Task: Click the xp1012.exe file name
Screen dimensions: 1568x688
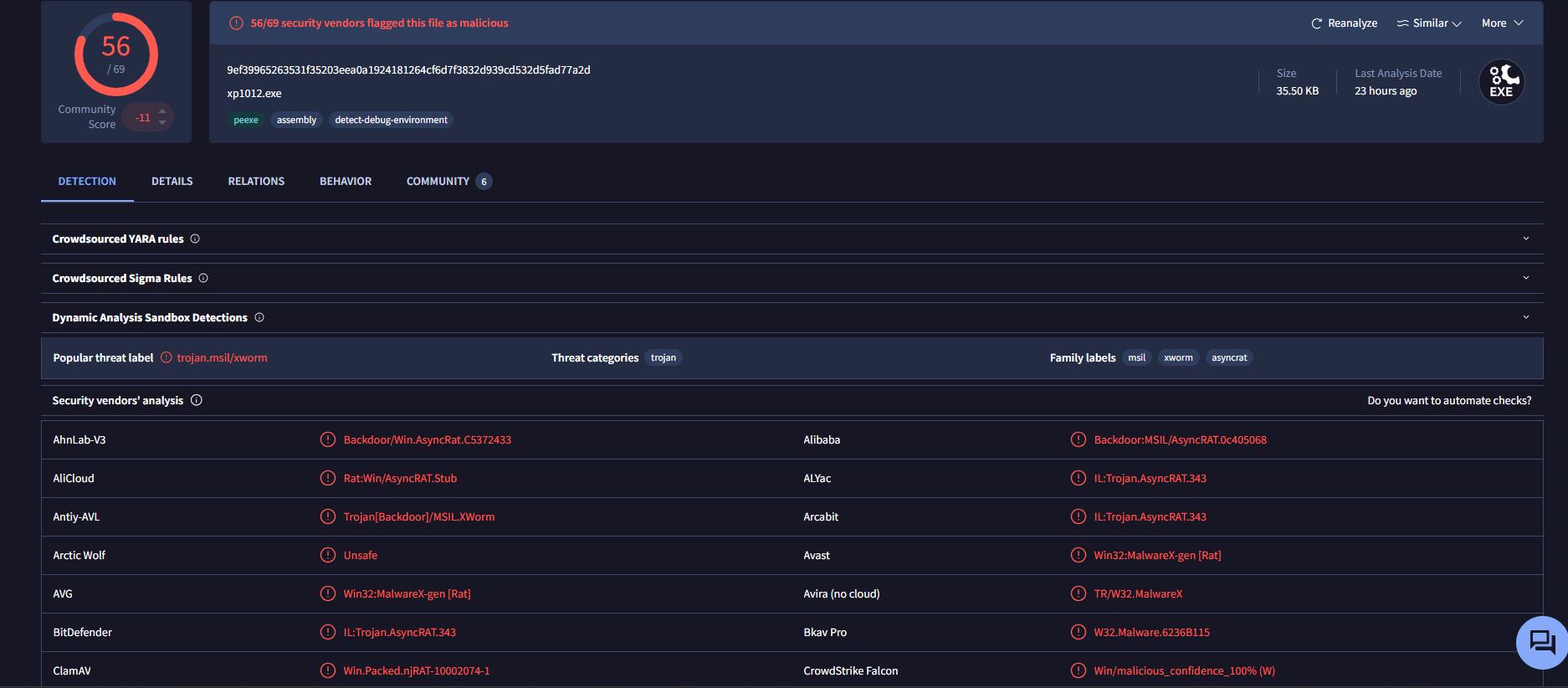Action: 254,93
